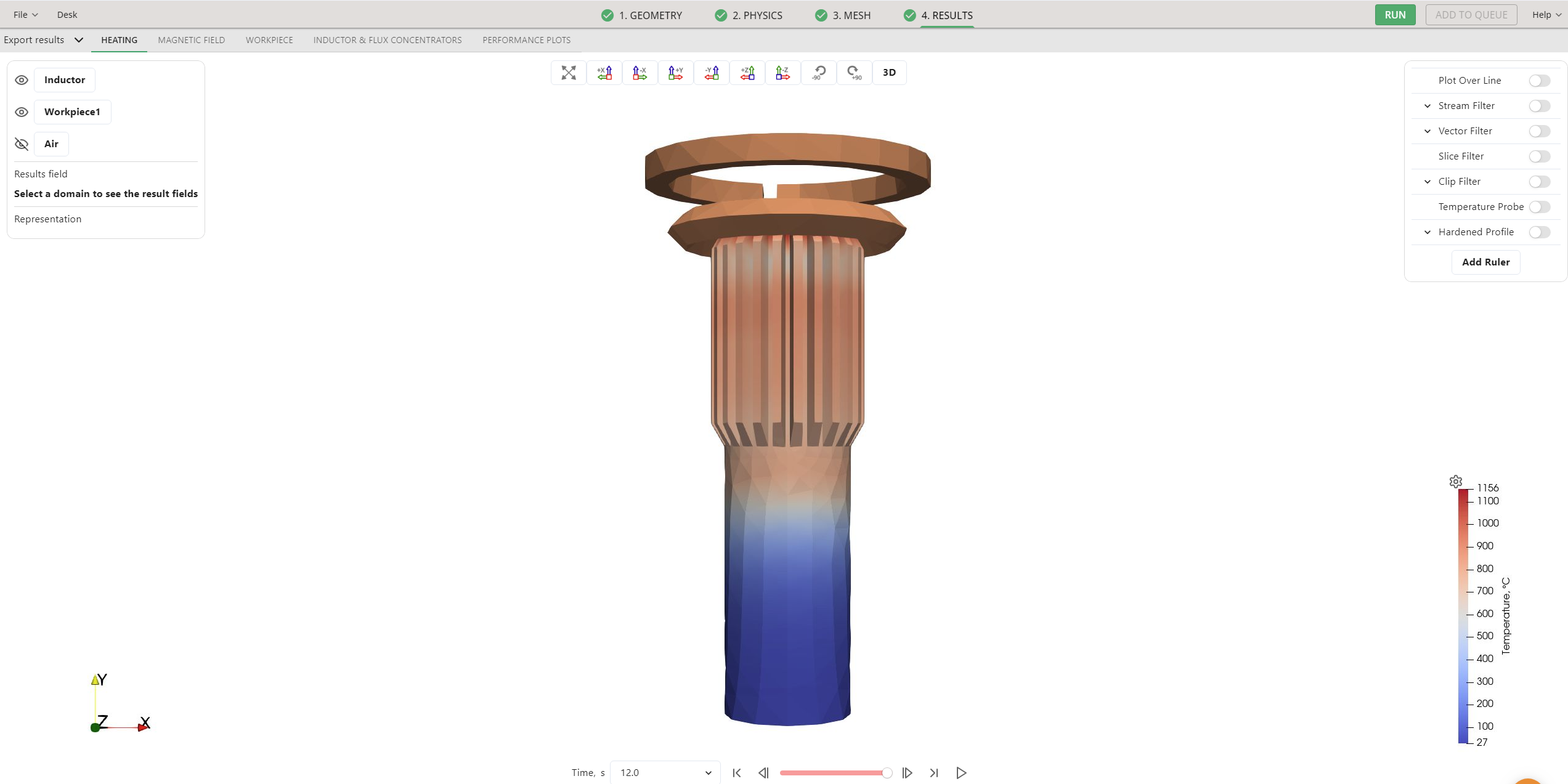Hide the Inductor domain with eye icon

[22, 80]
